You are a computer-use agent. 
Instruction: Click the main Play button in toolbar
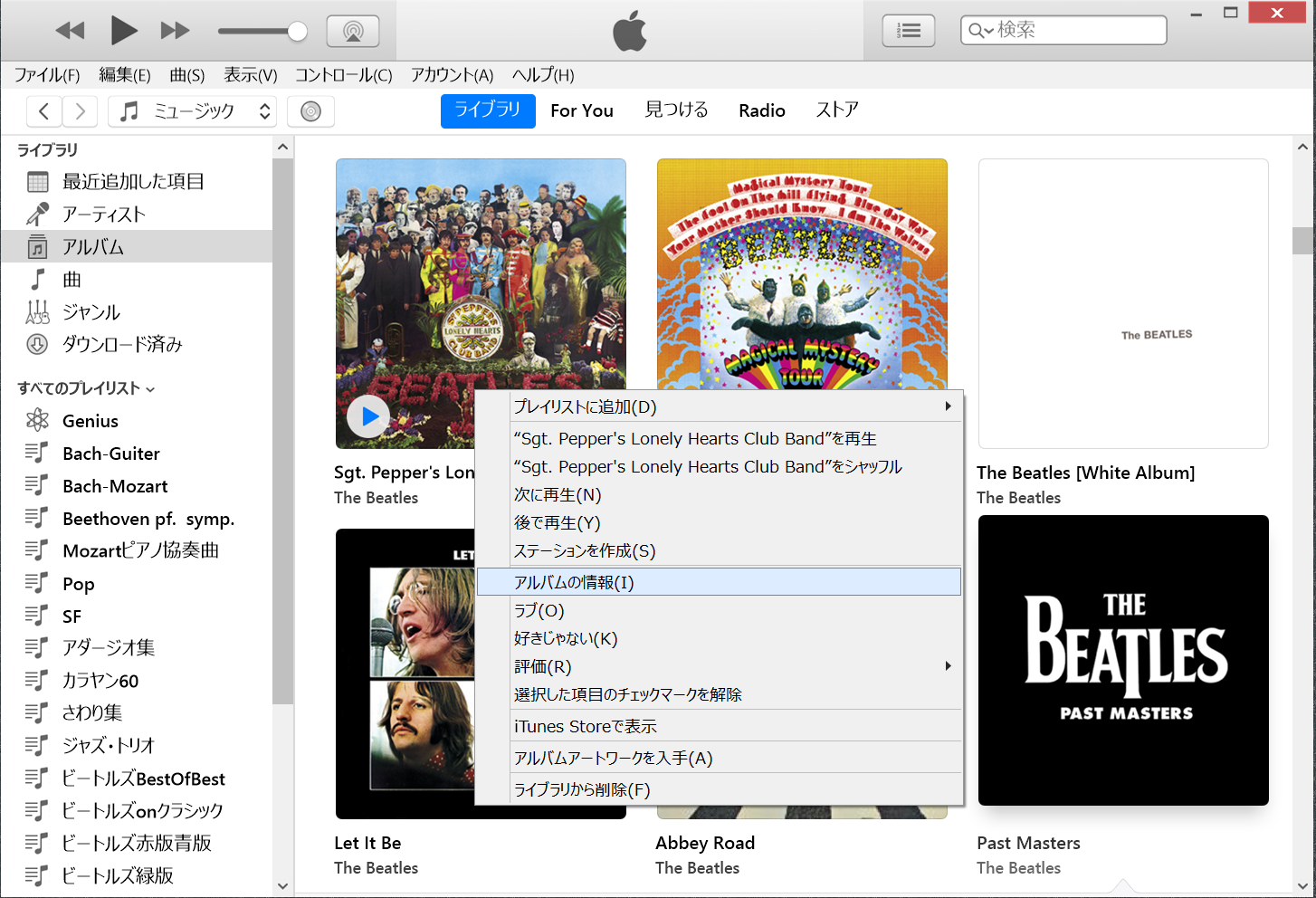[x=123, y=31]
